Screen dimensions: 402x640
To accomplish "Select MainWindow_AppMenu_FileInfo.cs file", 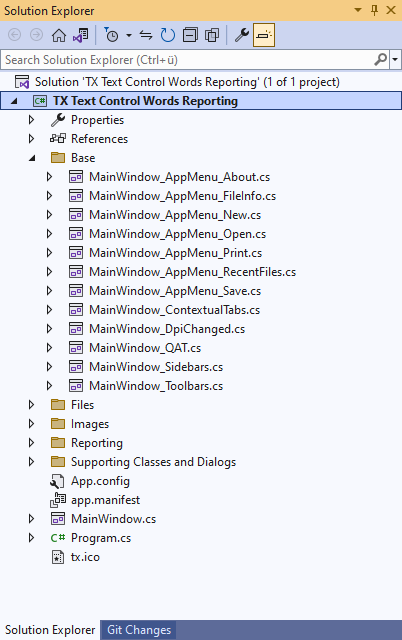I will pos(182,196).
